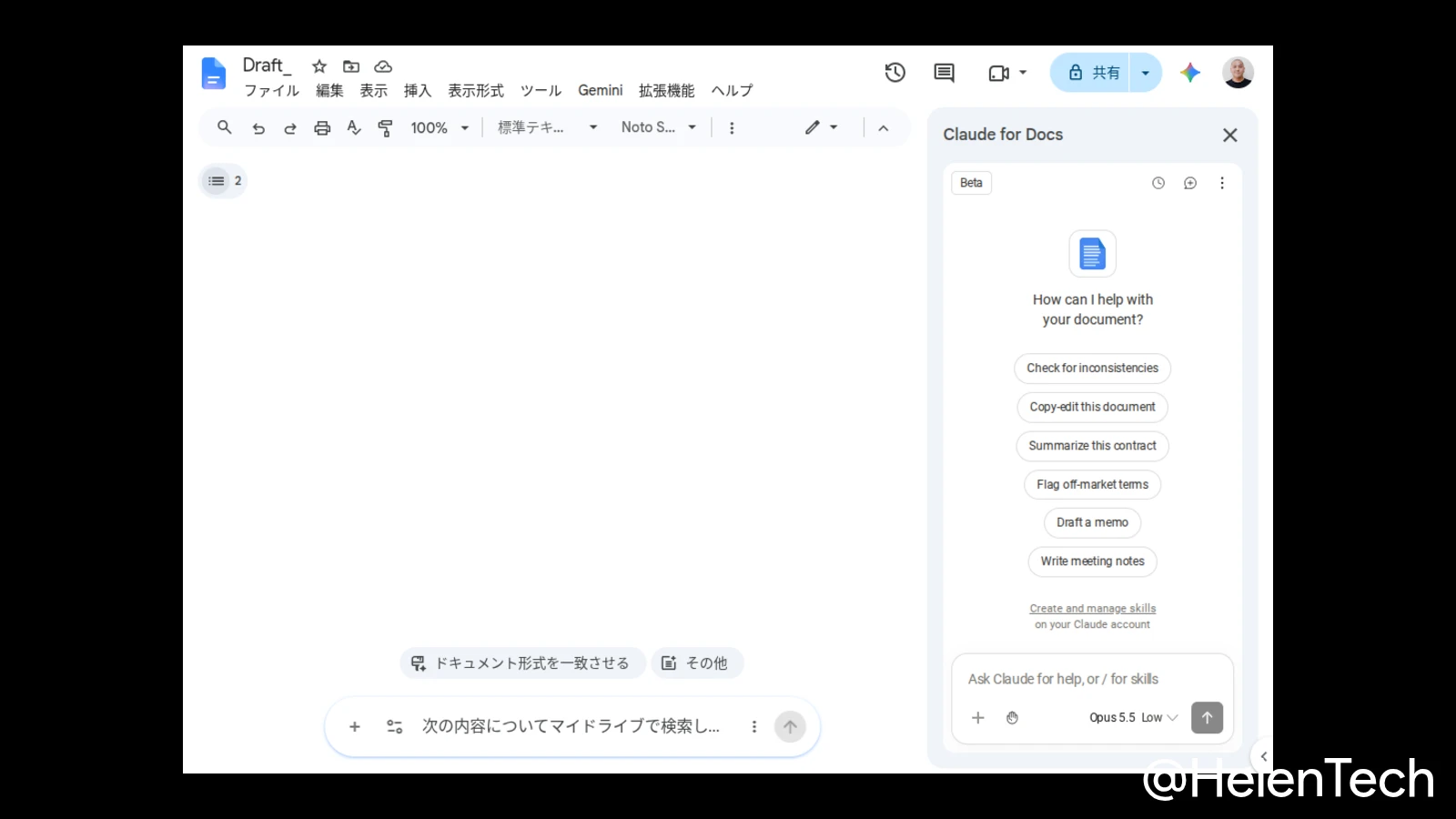This screenshot has width=1456, height=819.
Task: Open Create and manage skills link
Action: point(1092,609)
